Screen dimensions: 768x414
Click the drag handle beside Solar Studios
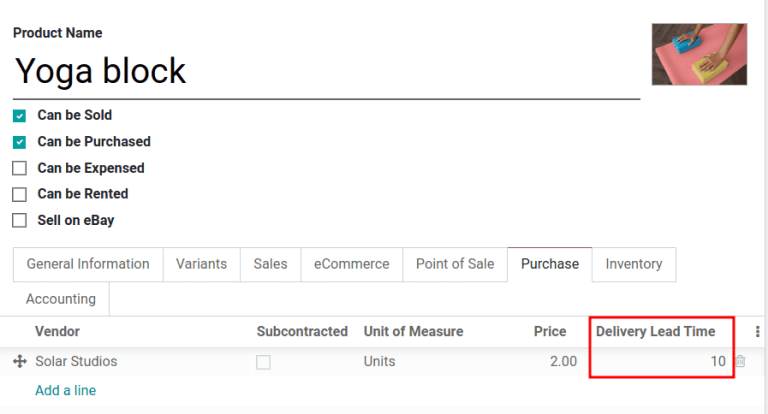click(19, 361)
